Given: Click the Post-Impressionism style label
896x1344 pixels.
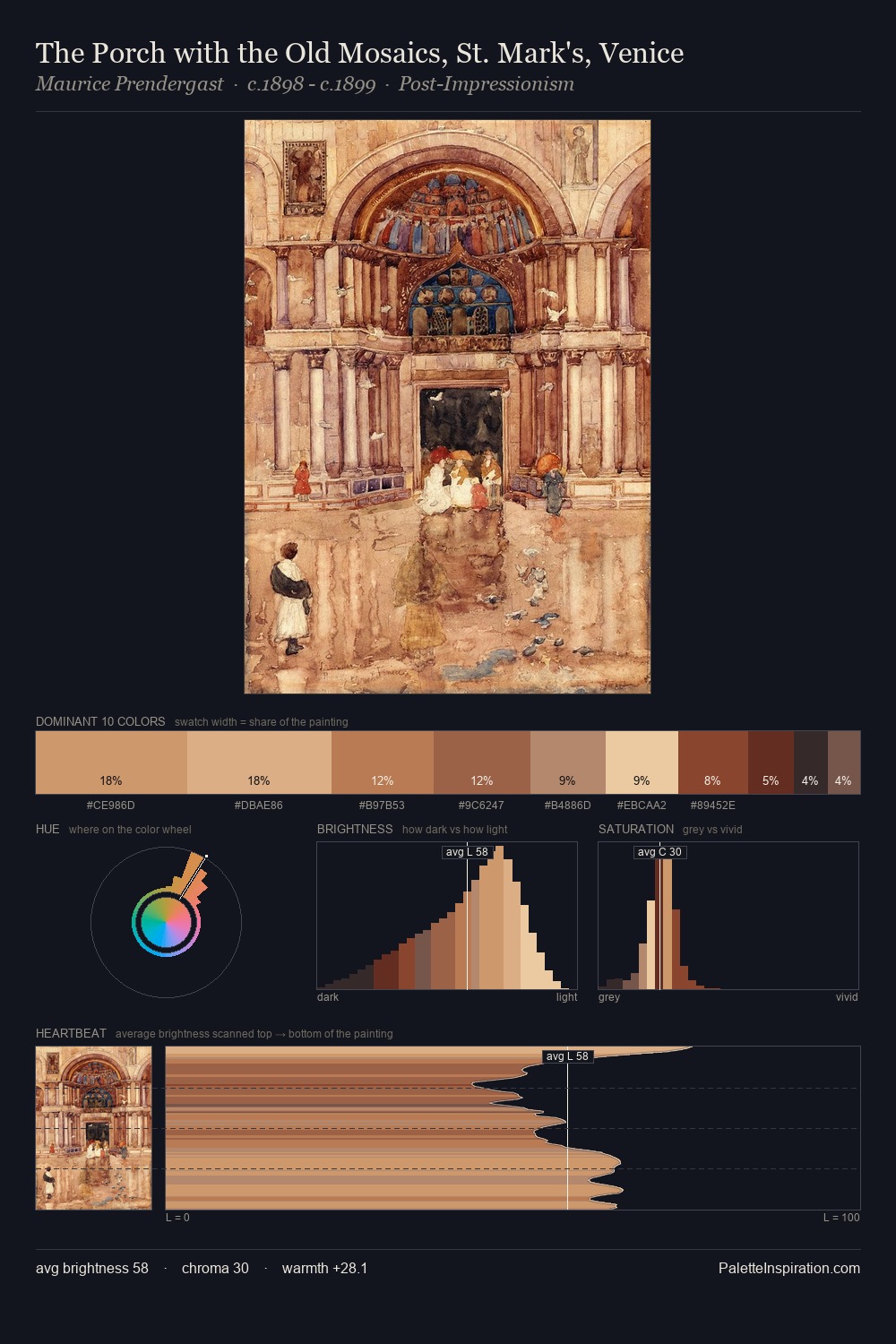Looking at the screenshot, I should point(487,84).
